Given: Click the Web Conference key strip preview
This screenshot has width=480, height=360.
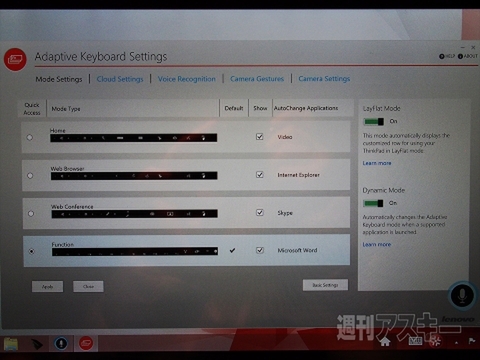Looking at the screenshot, I should pos(134,213).
